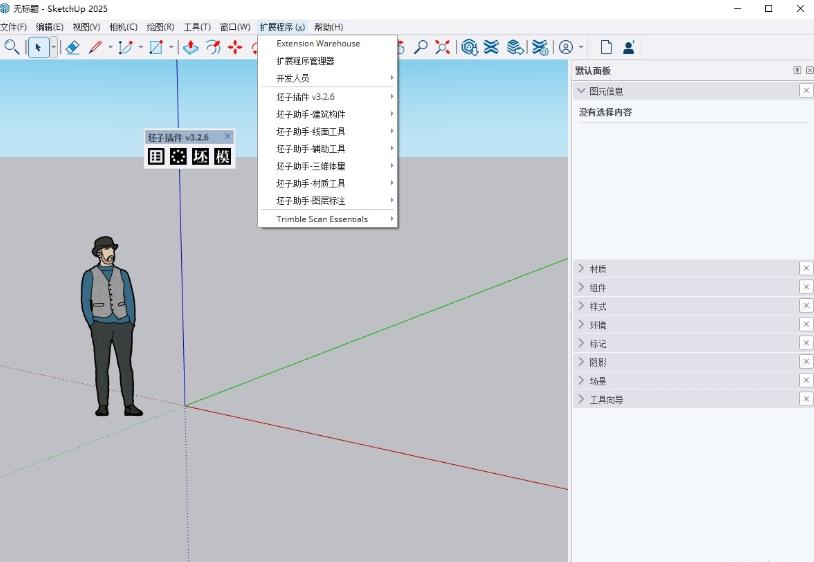
Task: Open the 工具(T) menu
Action: point(197,27)
